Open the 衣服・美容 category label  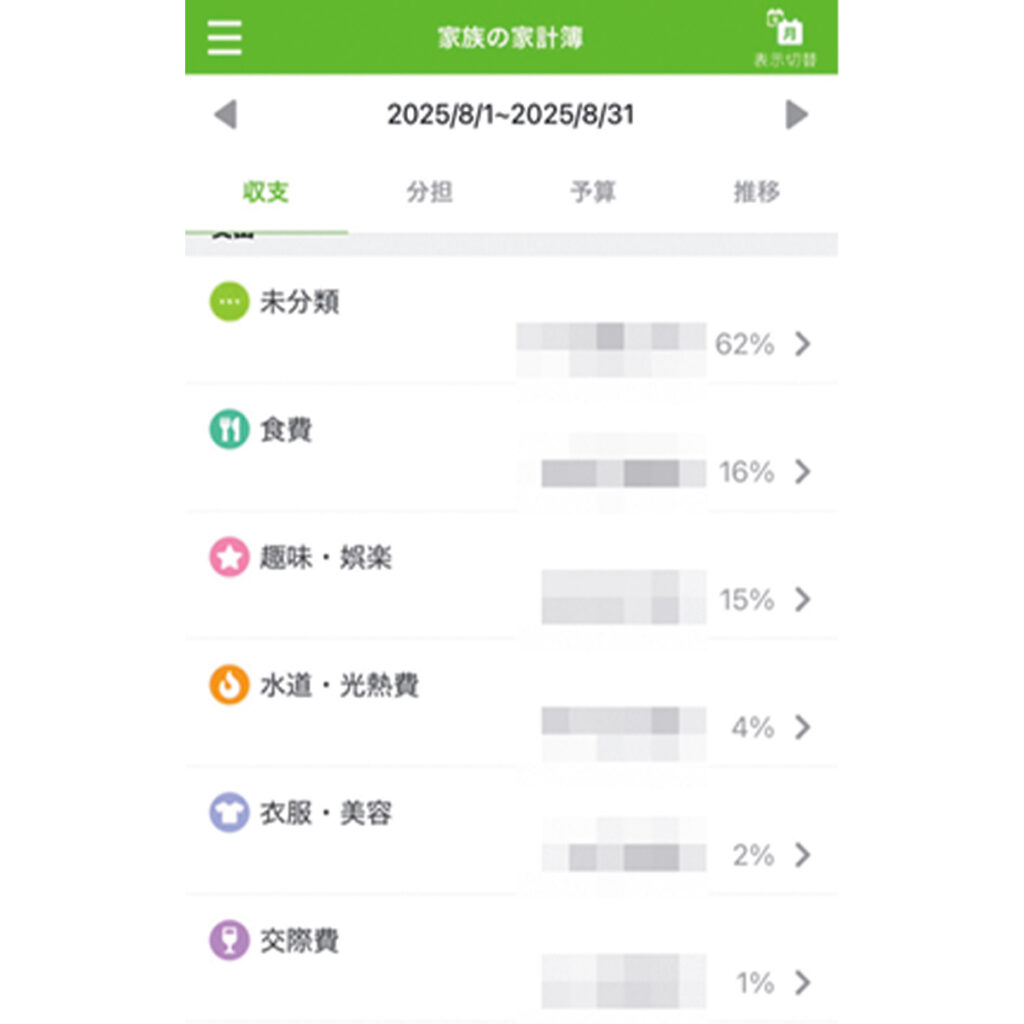(x=325, y=814)
